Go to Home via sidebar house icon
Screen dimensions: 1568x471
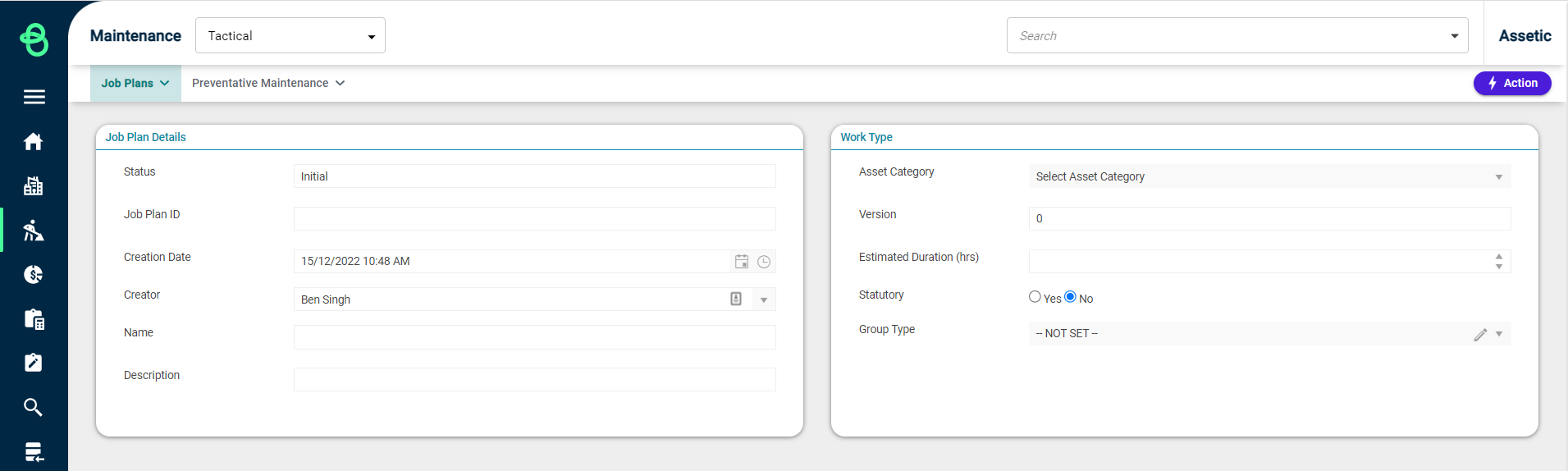pyautogui.click(x=34, y=142)
